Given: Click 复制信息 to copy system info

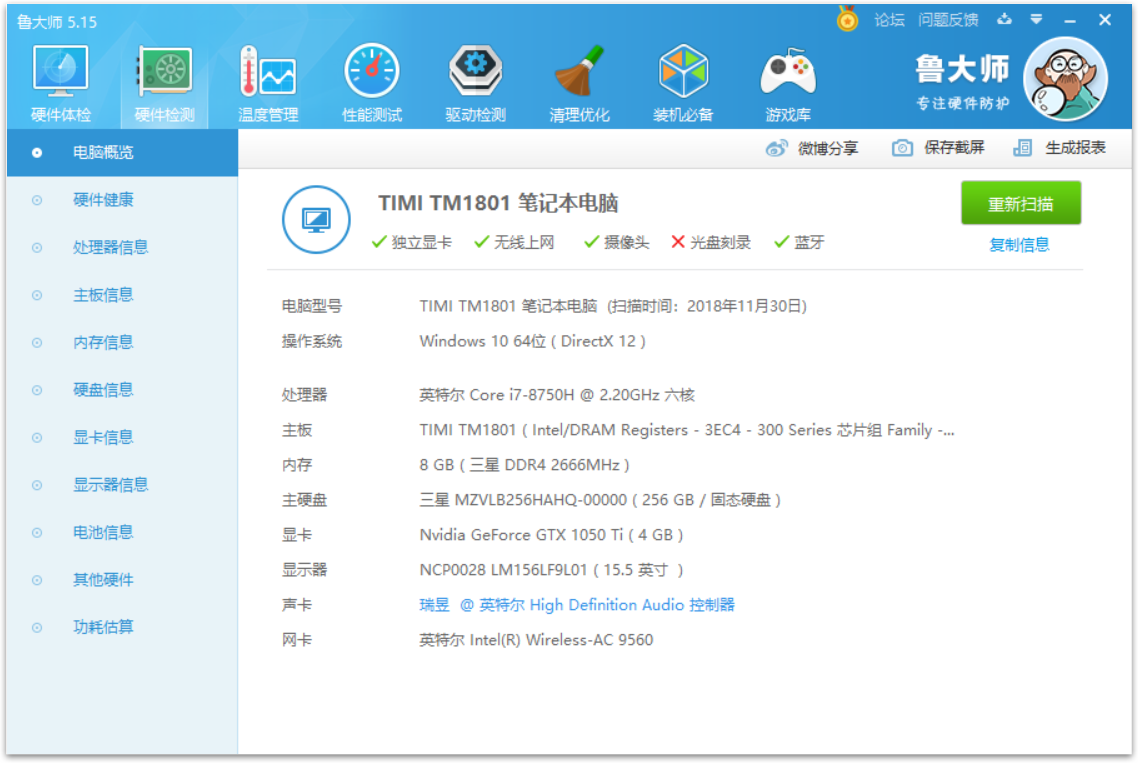Looking at the screenshot, I should tap(1019, 245).
